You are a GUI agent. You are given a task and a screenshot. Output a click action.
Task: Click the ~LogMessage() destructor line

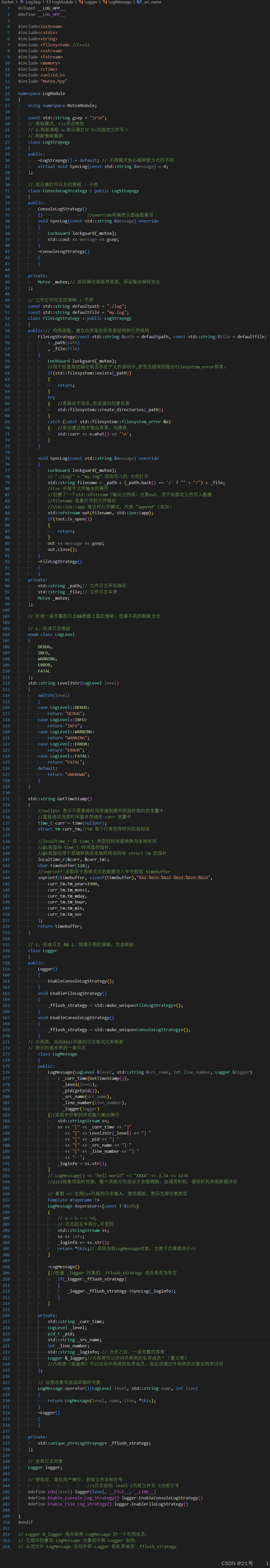click(64, 1267)
